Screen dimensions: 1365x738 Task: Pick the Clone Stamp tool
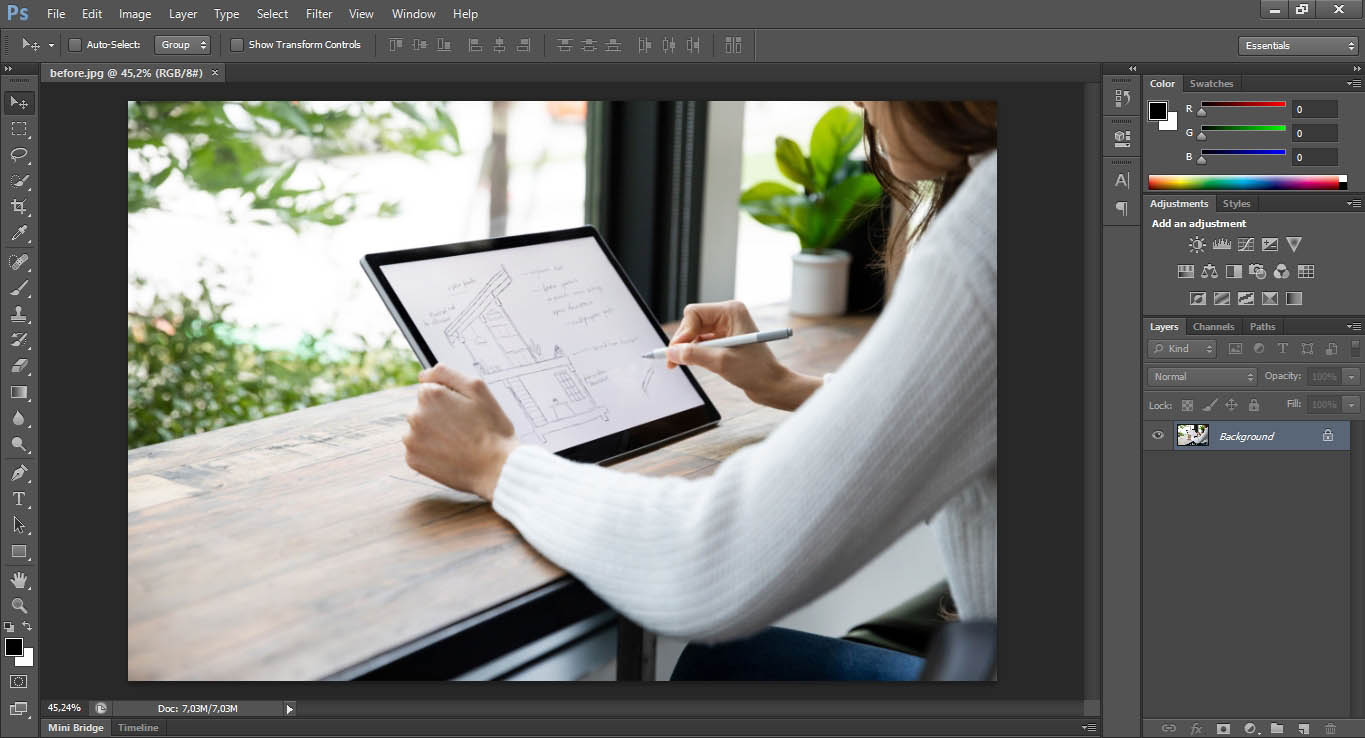click(x=18, y=314)
